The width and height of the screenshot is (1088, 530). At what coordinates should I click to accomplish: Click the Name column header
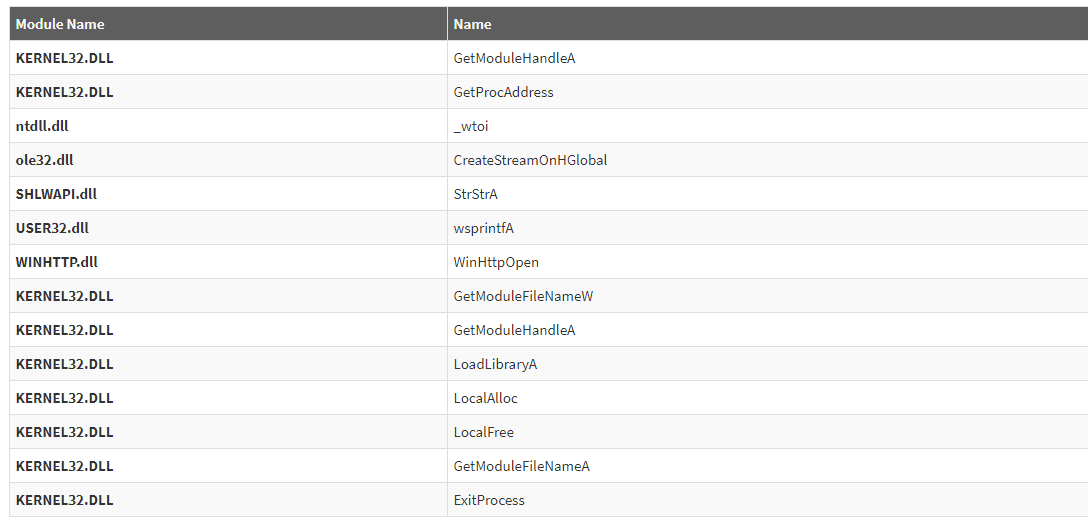[x=472, y=24]
